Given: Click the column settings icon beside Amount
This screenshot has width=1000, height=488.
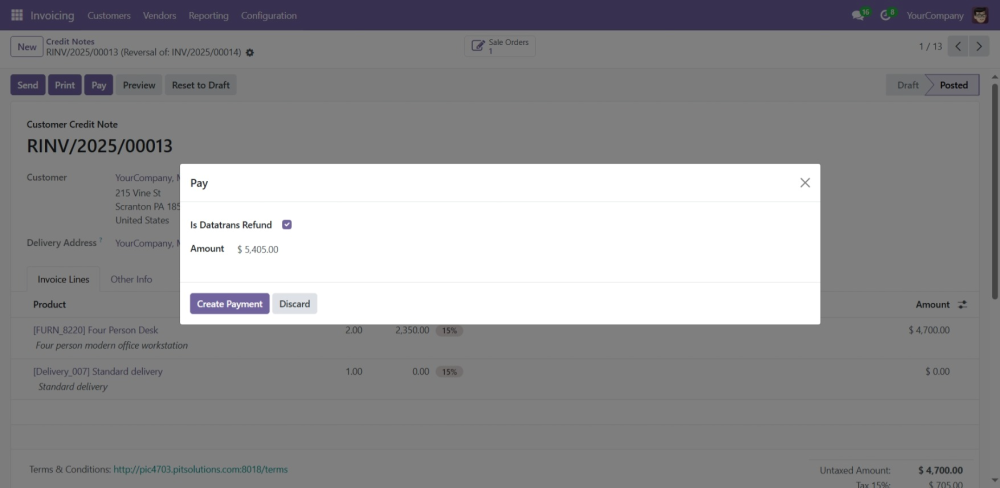Looking at the screenshot, I should [x=963, y=304].
